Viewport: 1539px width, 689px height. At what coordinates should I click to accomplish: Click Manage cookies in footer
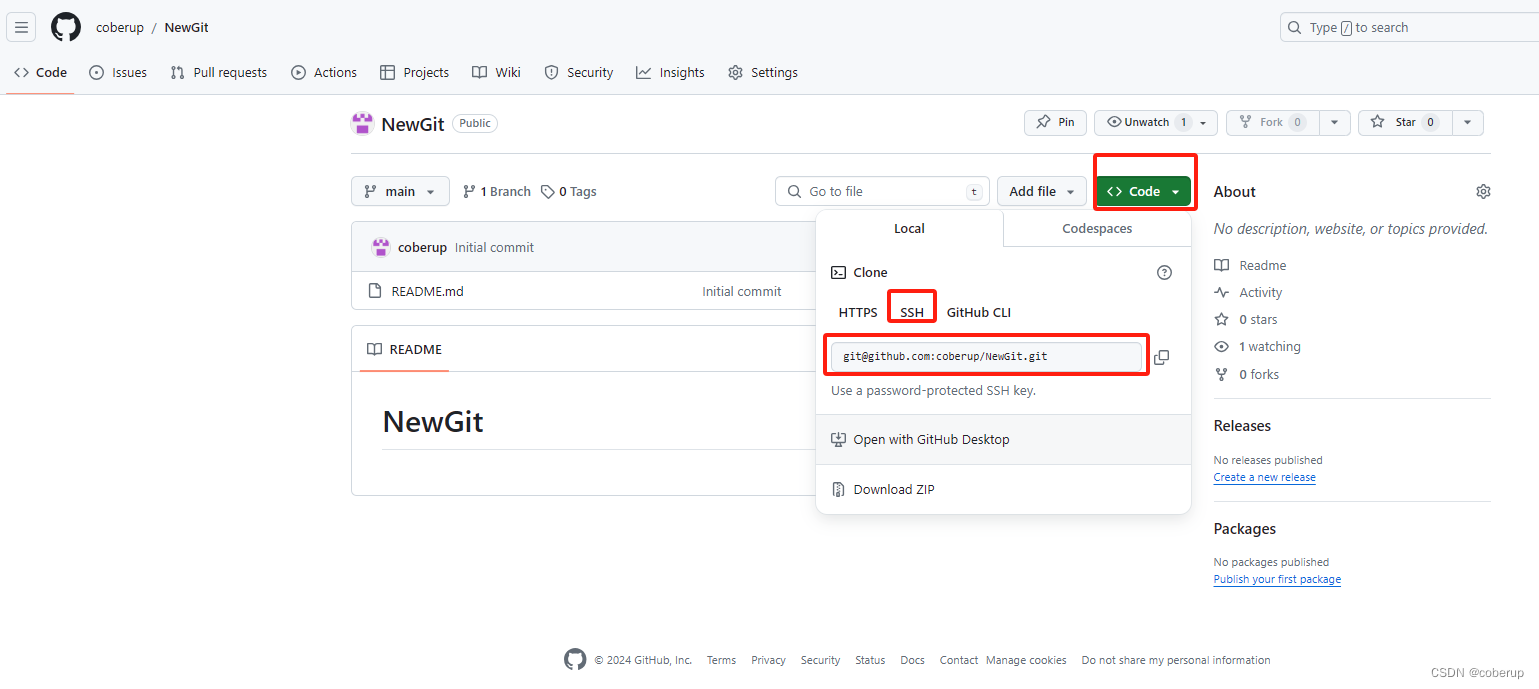click(x=1026, y=660)
